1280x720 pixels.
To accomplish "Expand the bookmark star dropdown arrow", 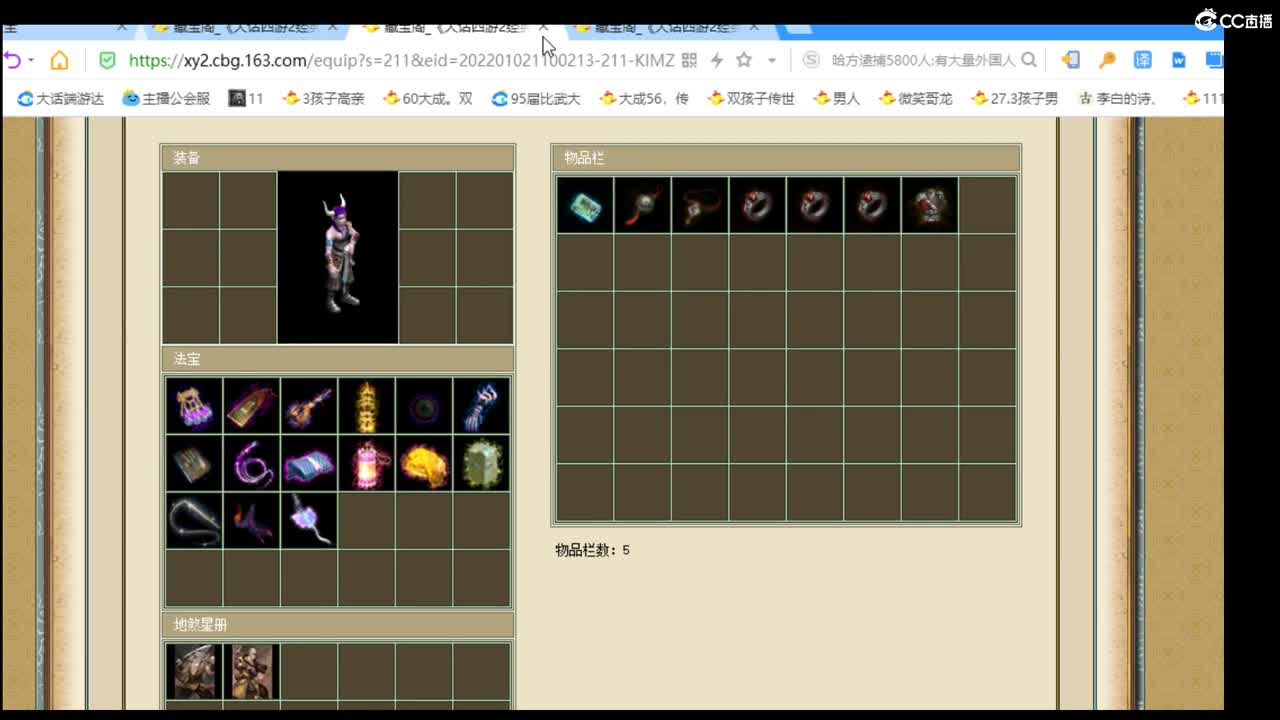I will coord(771,60).
